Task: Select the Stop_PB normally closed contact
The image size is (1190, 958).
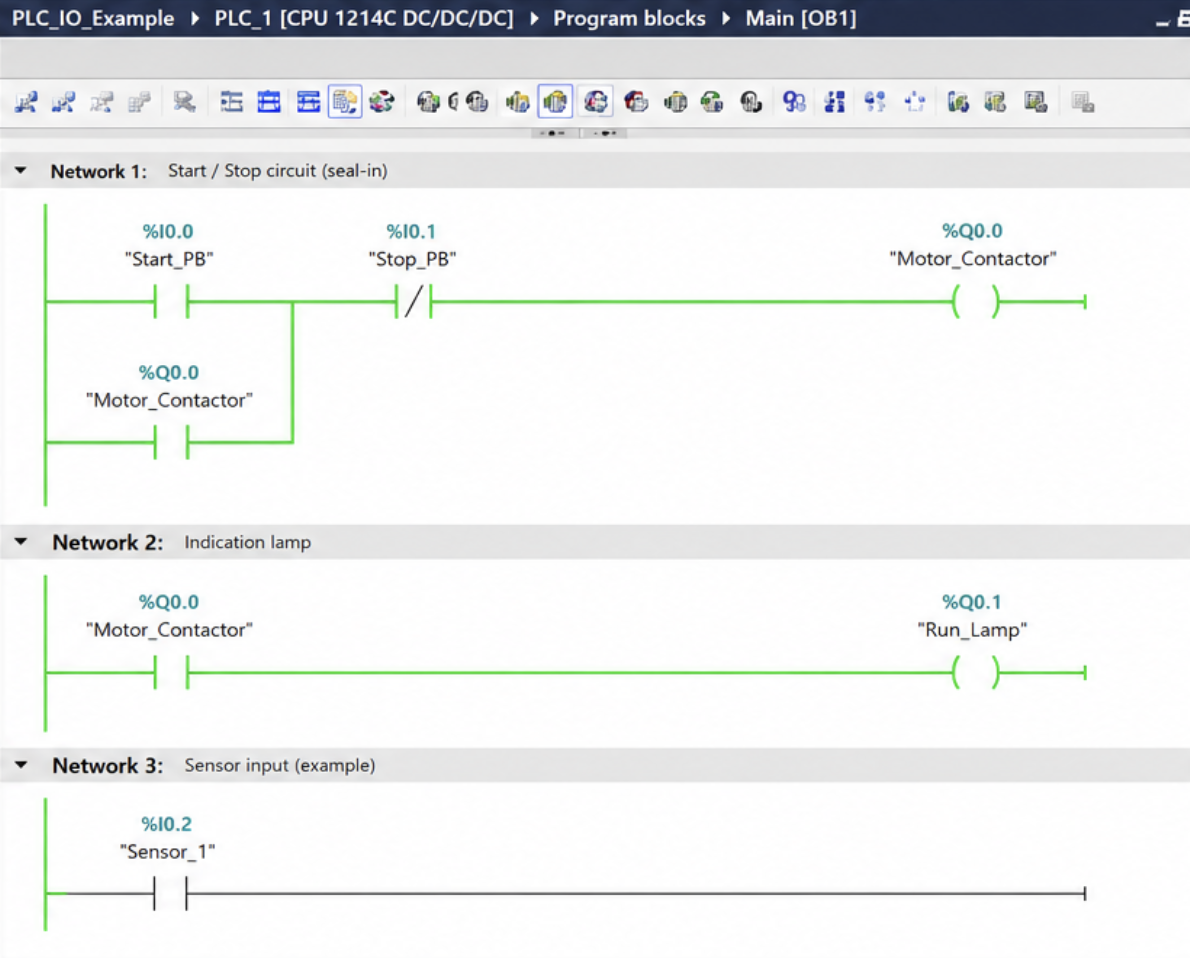Action: point(413,301)
